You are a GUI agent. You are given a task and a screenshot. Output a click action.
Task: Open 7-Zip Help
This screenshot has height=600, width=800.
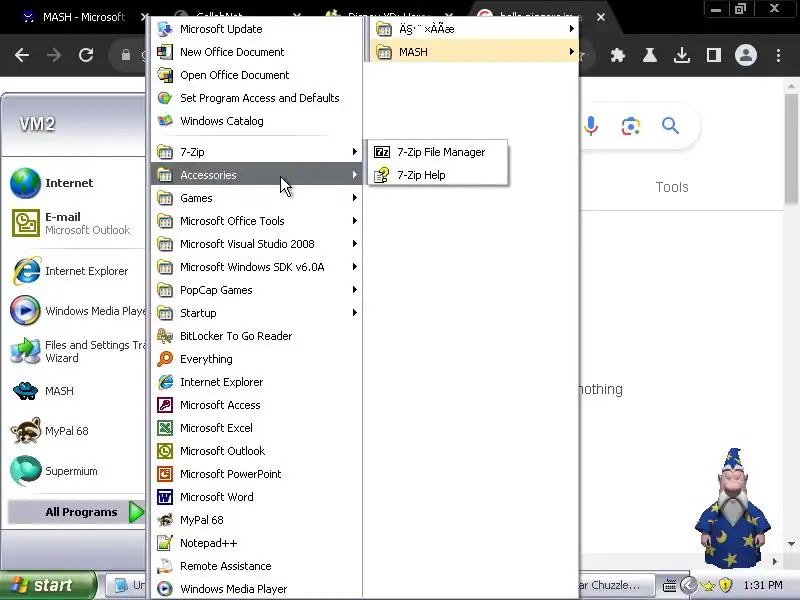click(438, 175)
